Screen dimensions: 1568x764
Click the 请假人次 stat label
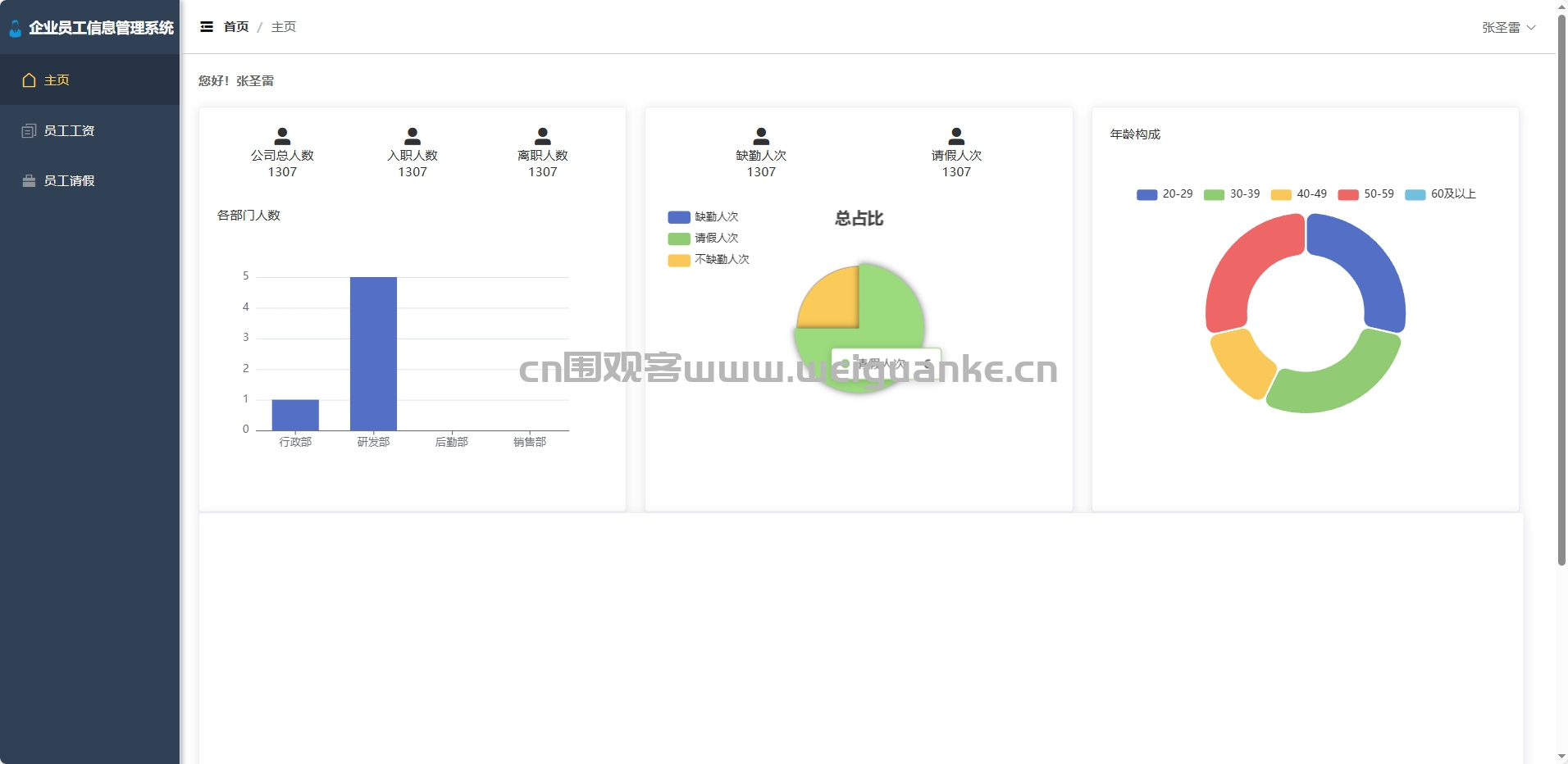(956, 155)
